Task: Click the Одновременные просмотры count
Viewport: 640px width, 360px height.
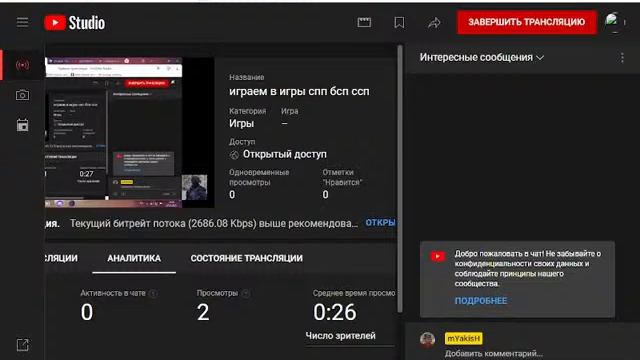Action: coord(232,195)
